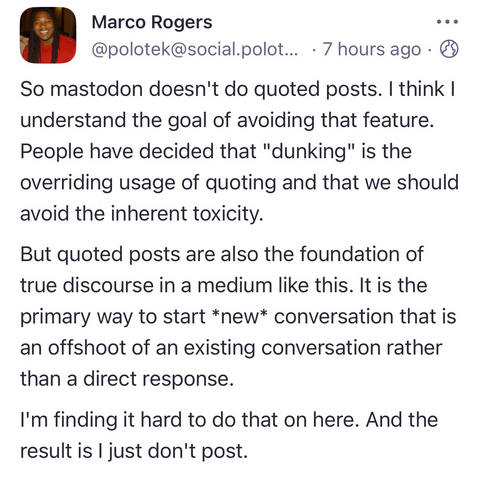This screenshot has width=480, height=480.
Task: Click the word "mastodon" in the post
Action: click(97, 89)
